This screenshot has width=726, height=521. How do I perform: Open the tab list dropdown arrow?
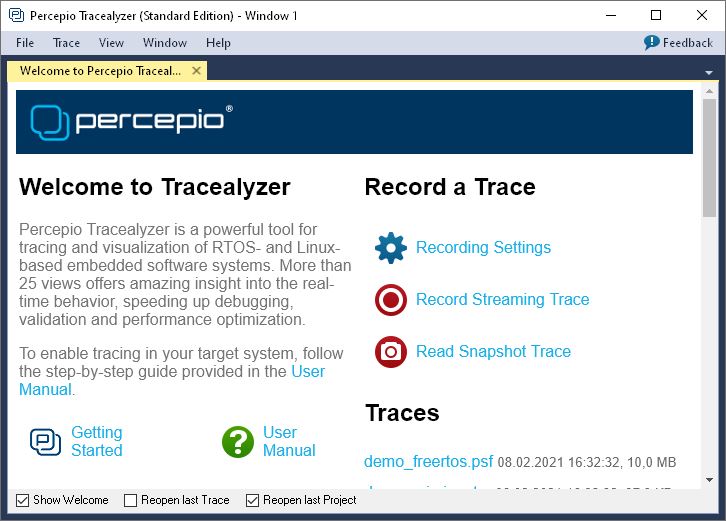pyautogui.click(x=708, y=73)
